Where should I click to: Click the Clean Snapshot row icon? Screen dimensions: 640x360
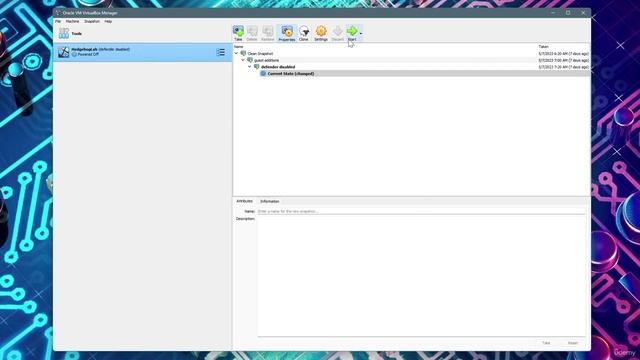pos(243,53)
